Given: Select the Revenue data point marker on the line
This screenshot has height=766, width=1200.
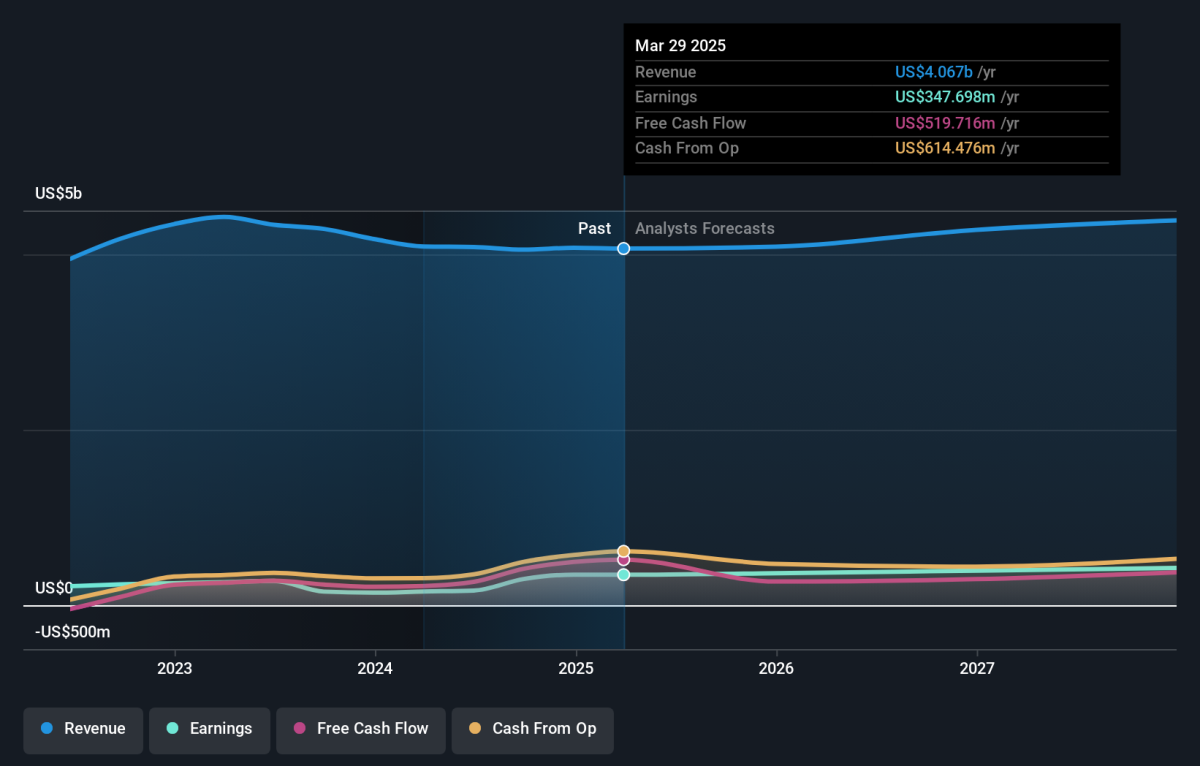Looking at the screenshot, I should (624, 248).
